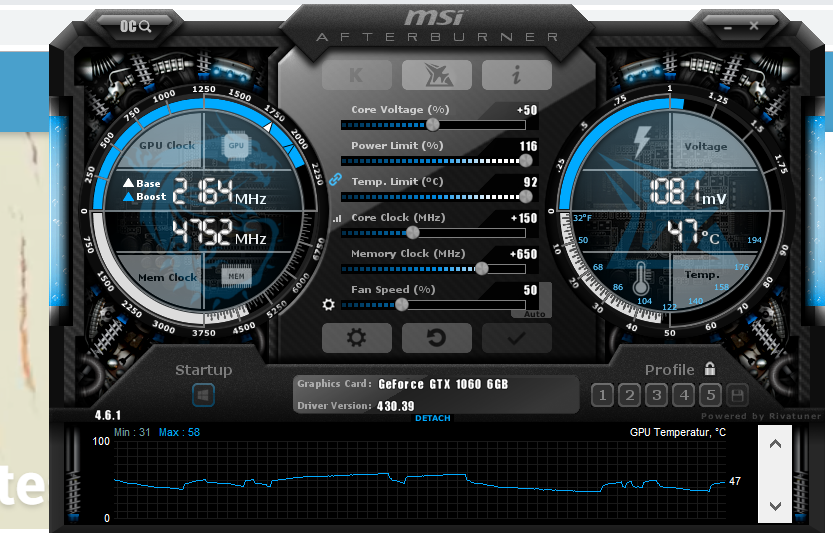Click the Power Limit 116 value field
833x533 pixels.
[x=528, y=146]
